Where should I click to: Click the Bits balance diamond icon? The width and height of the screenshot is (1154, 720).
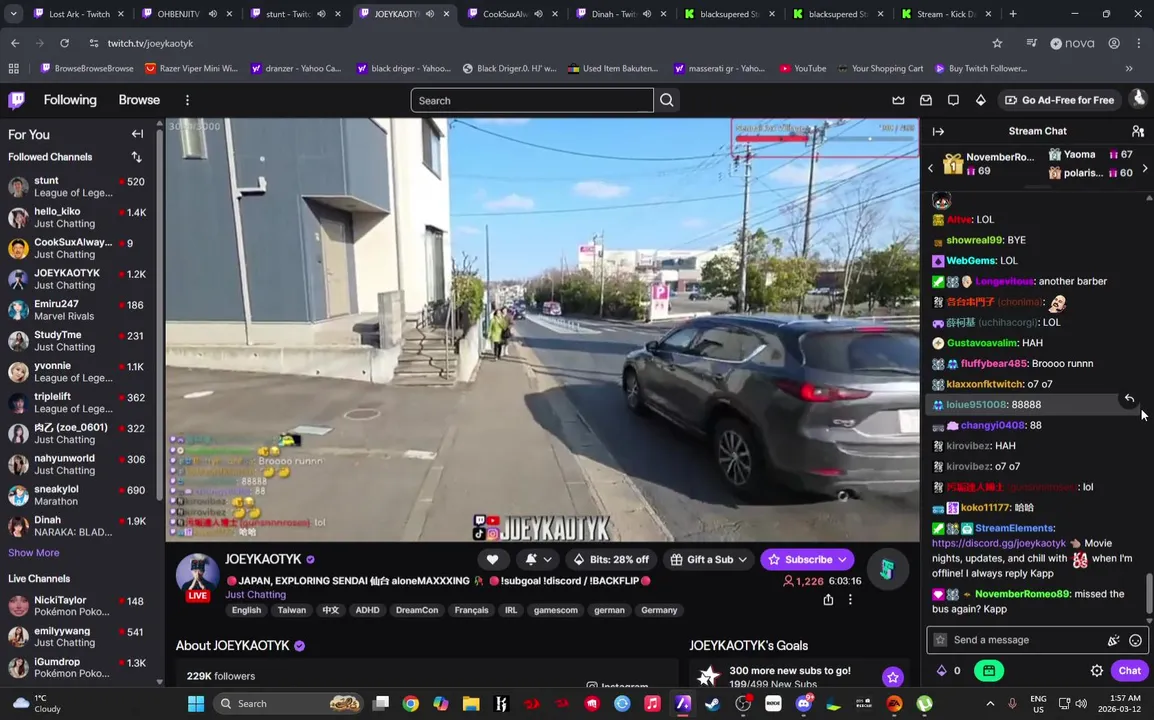[941, 671]
